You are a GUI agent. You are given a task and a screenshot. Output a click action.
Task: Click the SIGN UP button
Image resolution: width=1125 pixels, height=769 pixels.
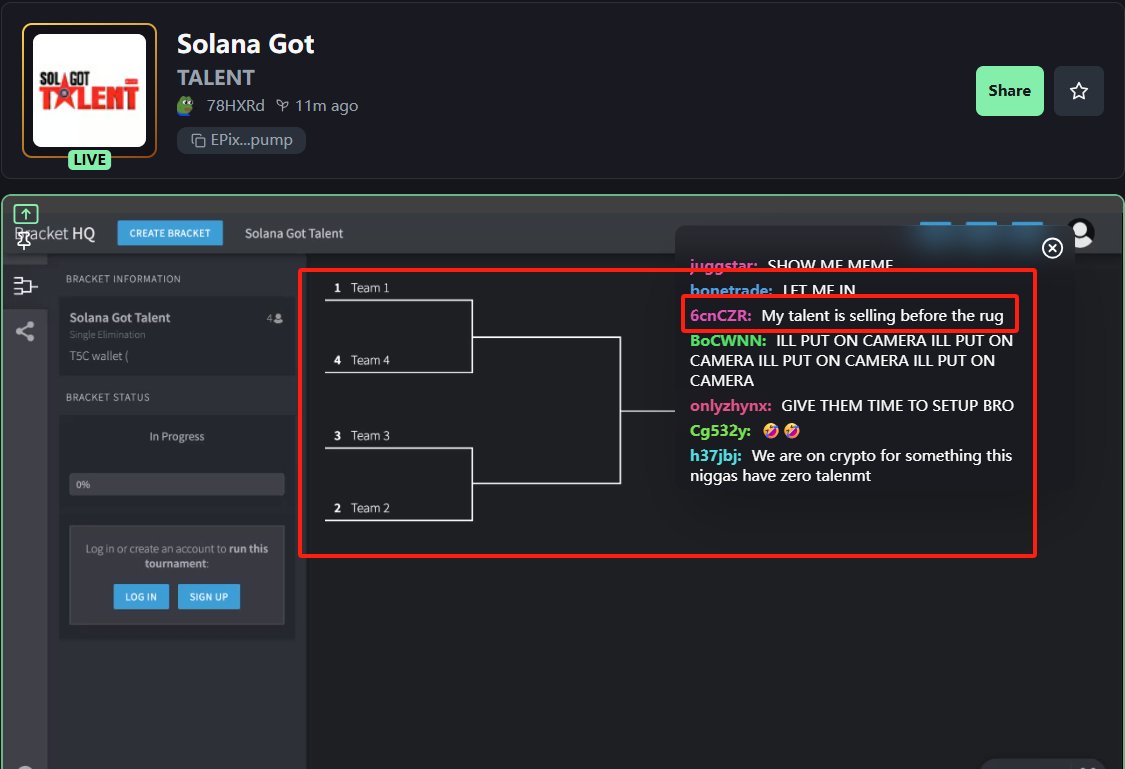(209, 597)
